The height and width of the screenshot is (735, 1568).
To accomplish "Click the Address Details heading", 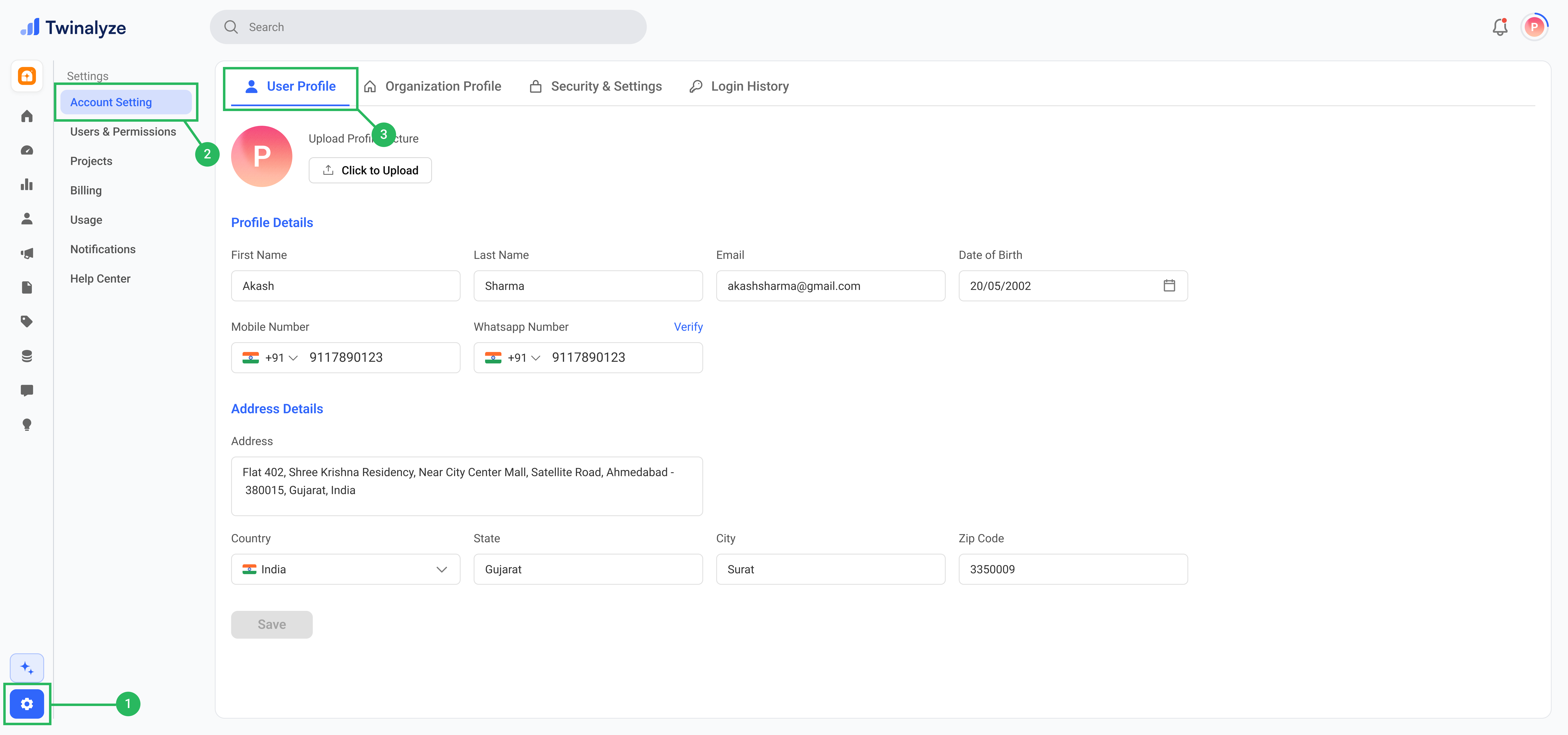I will pos(277,409).
